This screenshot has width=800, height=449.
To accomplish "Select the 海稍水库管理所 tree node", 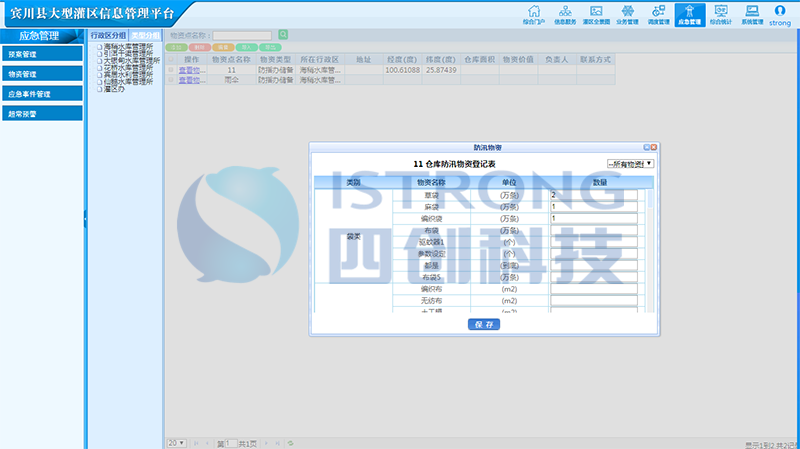I will pyautogui.click(x=128, y=46).
